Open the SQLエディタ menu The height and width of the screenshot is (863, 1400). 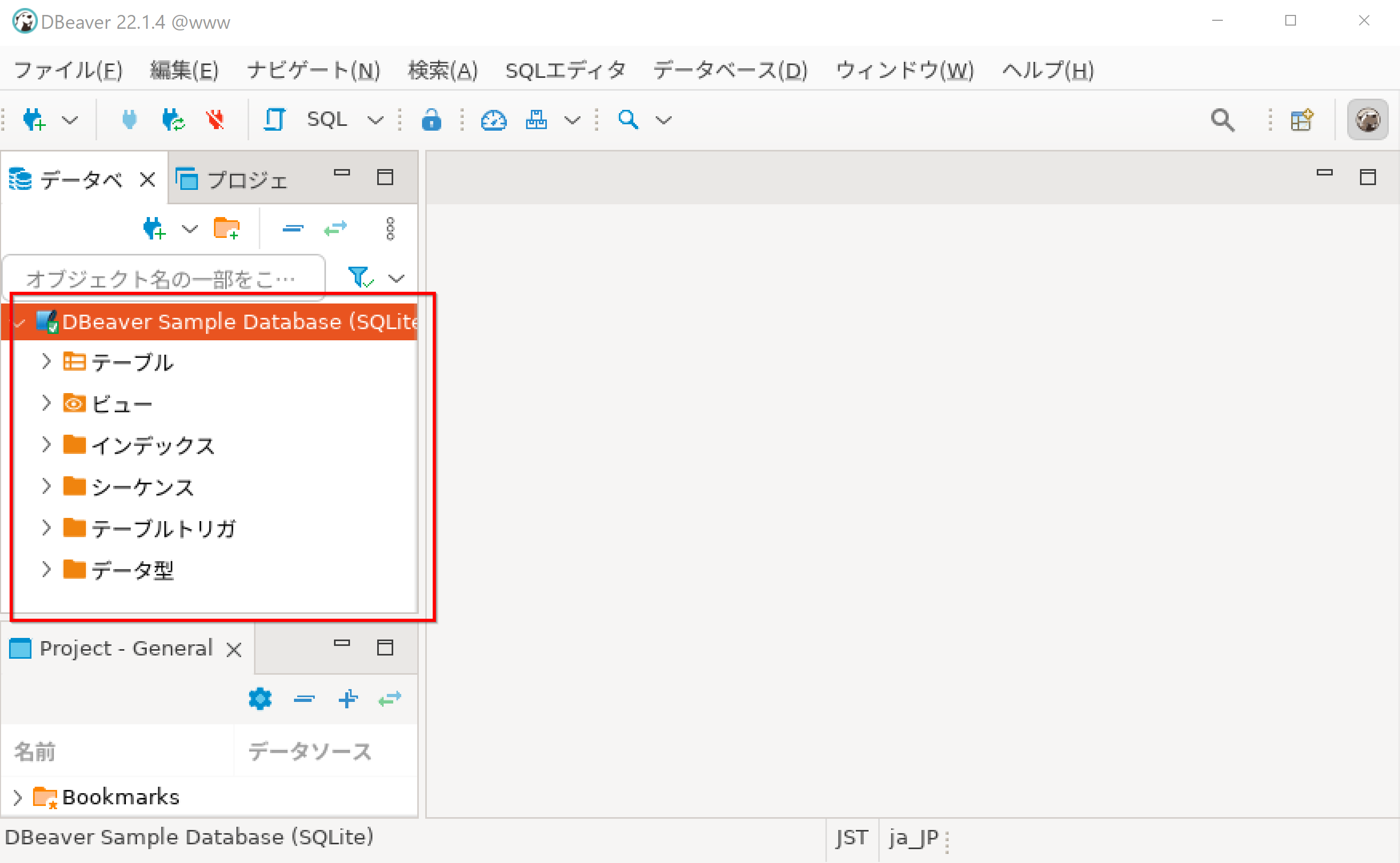(565, 70)
